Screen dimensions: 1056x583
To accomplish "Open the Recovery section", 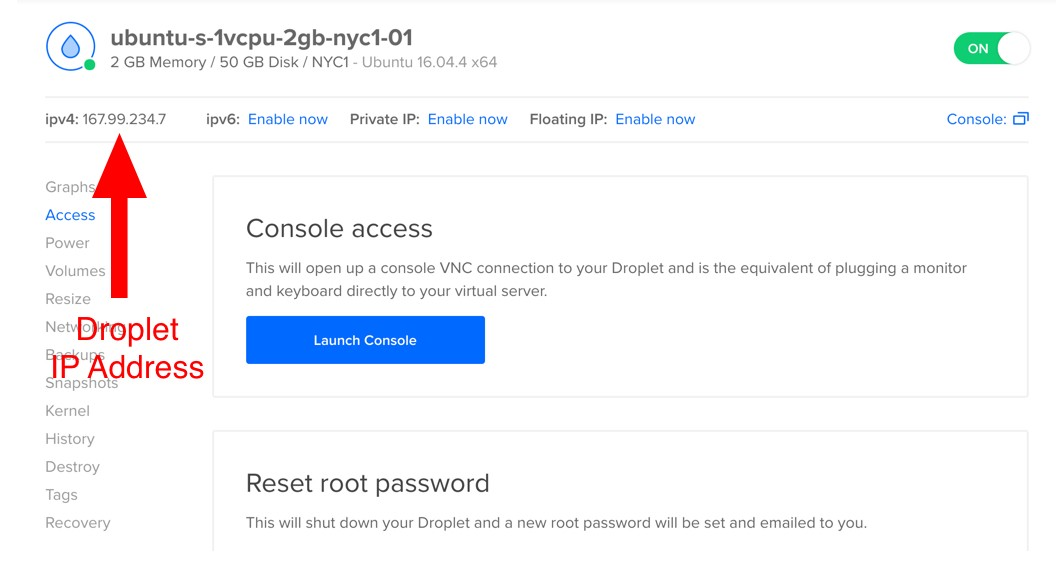I will (x=78, y=523).
